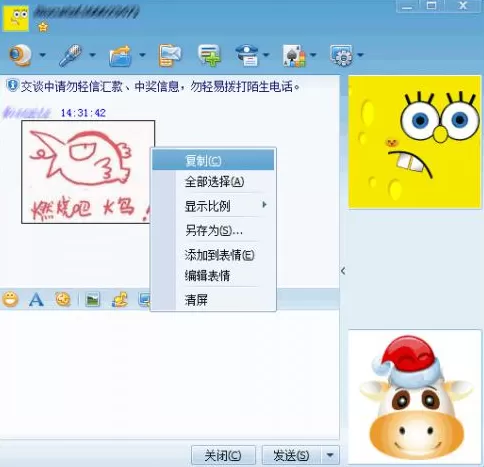Choose Select All (全部选择) in context menu
Image resolution: width=484 pixels, height=467 pixels.
[x=213, y=182]
